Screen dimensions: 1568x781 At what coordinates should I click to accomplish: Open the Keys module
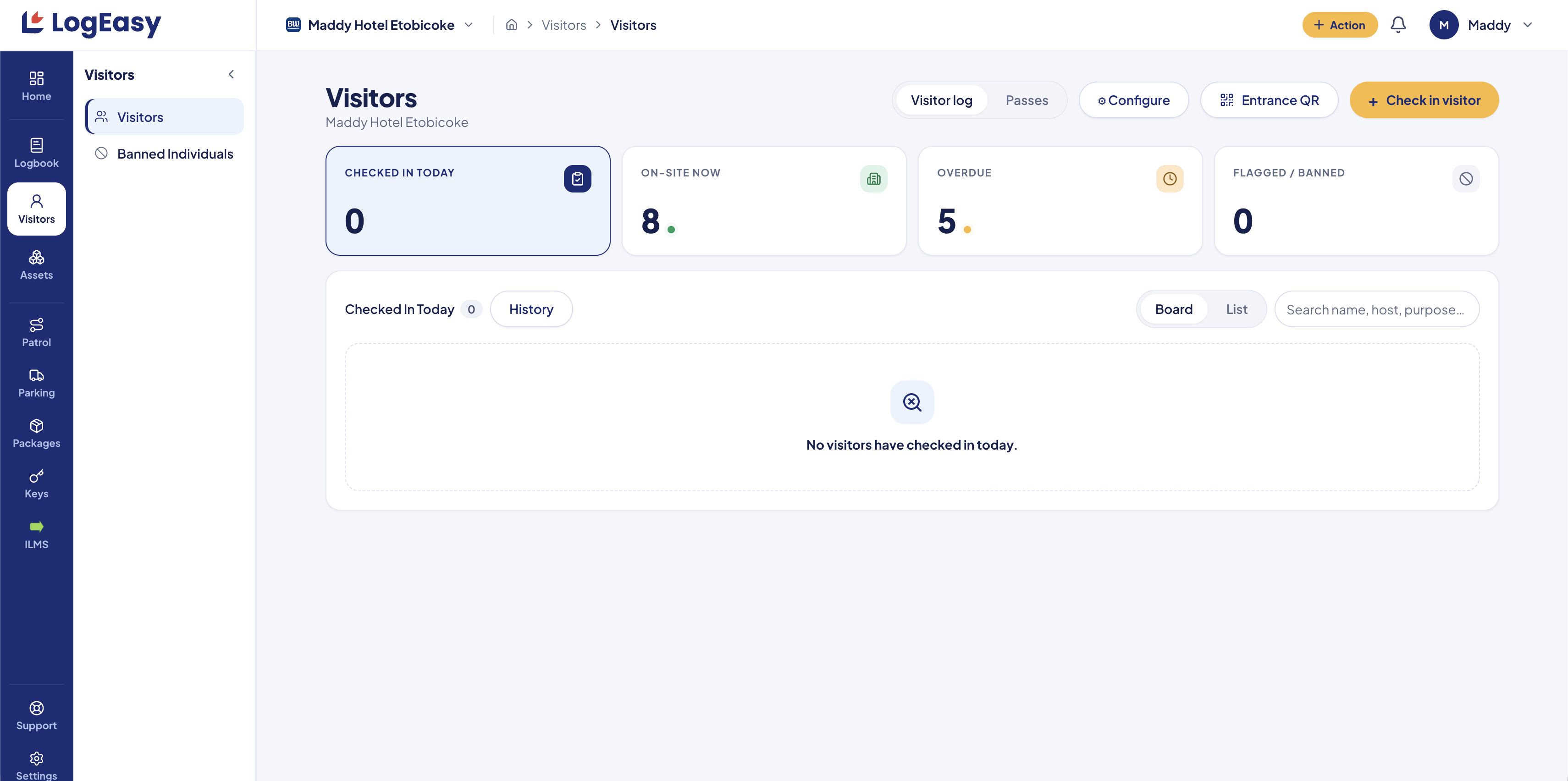click(x=37, y=484)
